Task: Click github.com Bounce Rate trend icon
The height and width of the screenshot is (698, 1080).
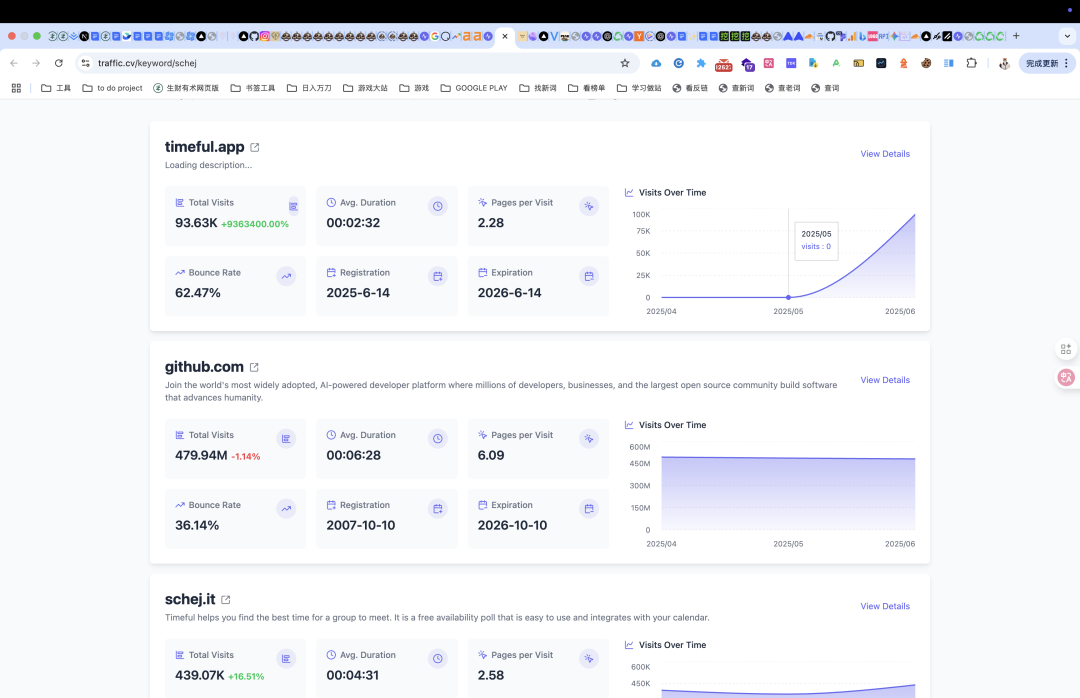Action: [x=286, y=509]
